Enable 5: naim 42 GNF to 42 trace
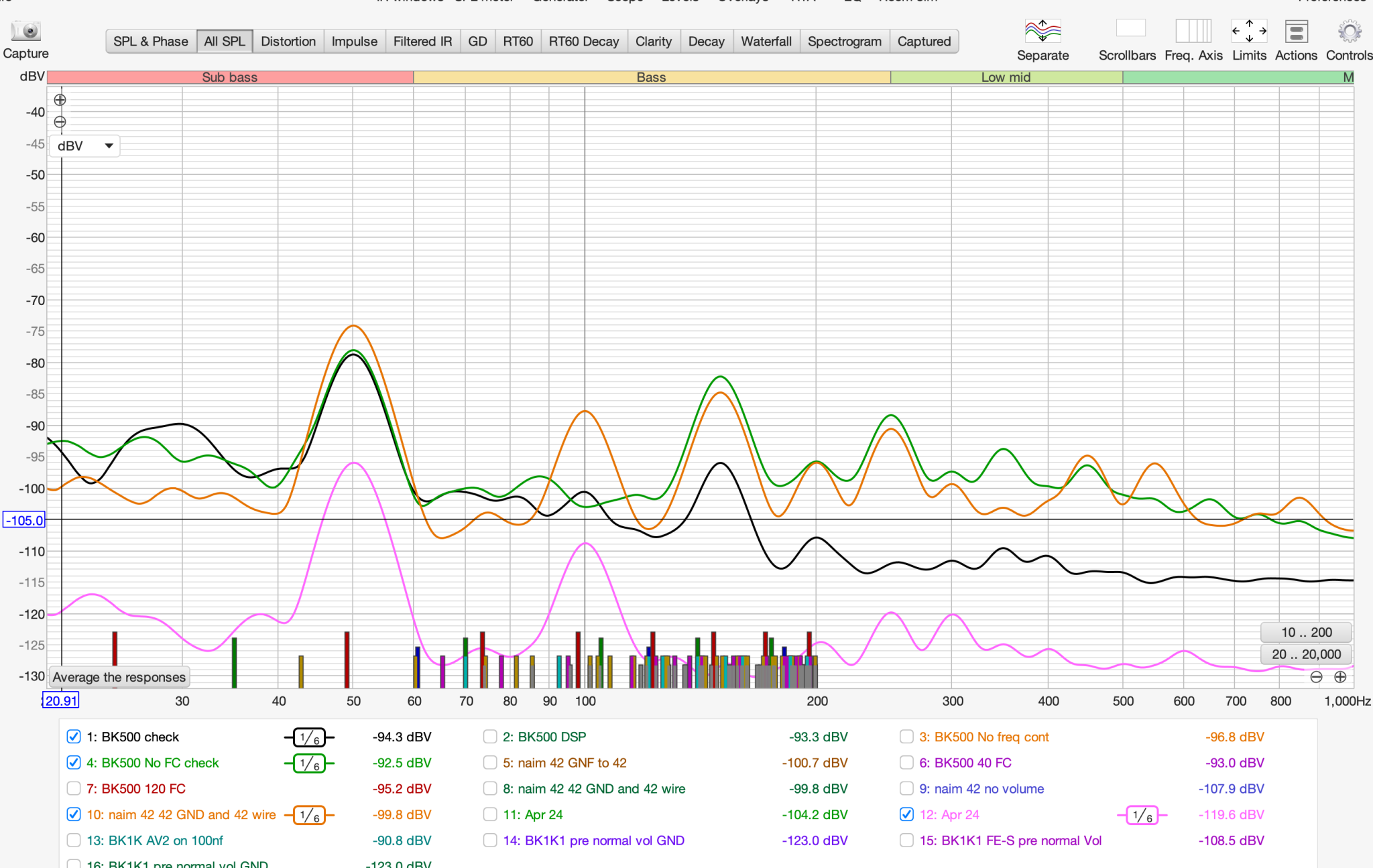Screen dimensions: 1373x868 click(x=490, y=763)
